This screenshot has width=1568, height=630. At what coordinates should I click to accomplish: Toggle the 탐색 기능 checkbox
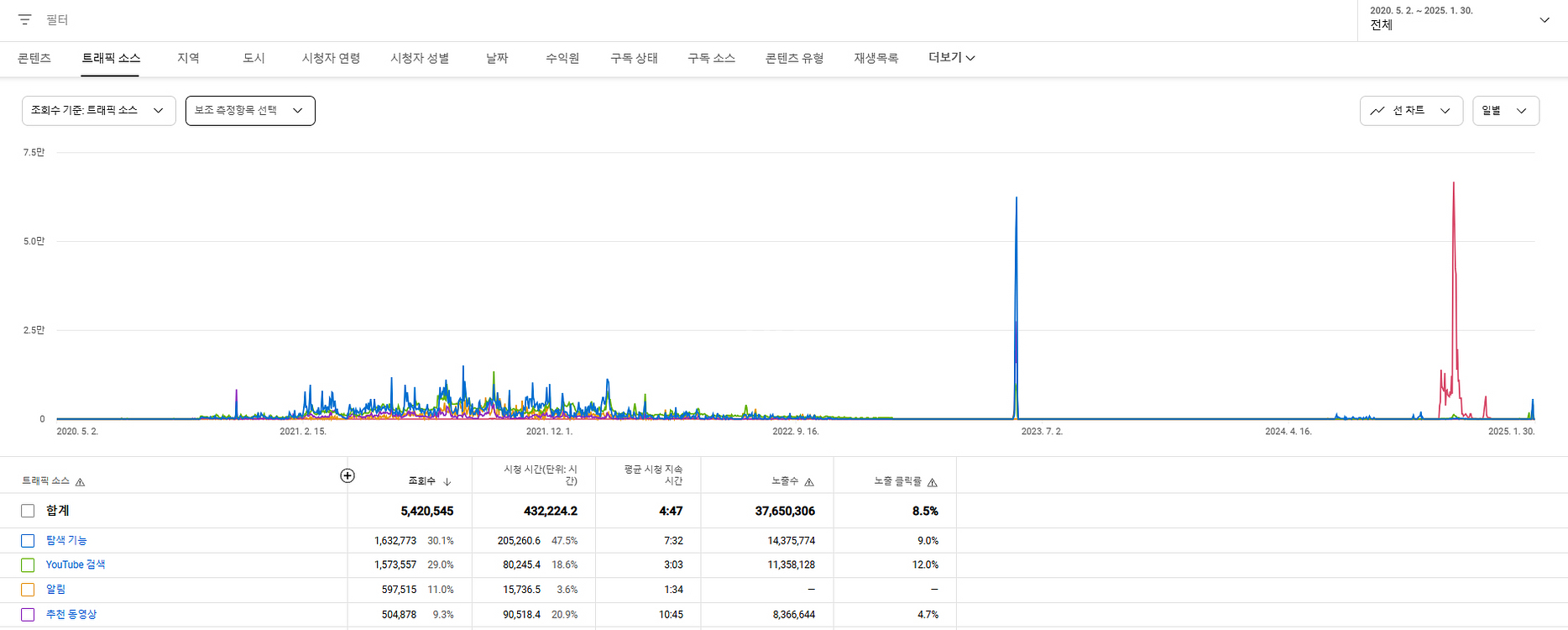tap(28, 541)
